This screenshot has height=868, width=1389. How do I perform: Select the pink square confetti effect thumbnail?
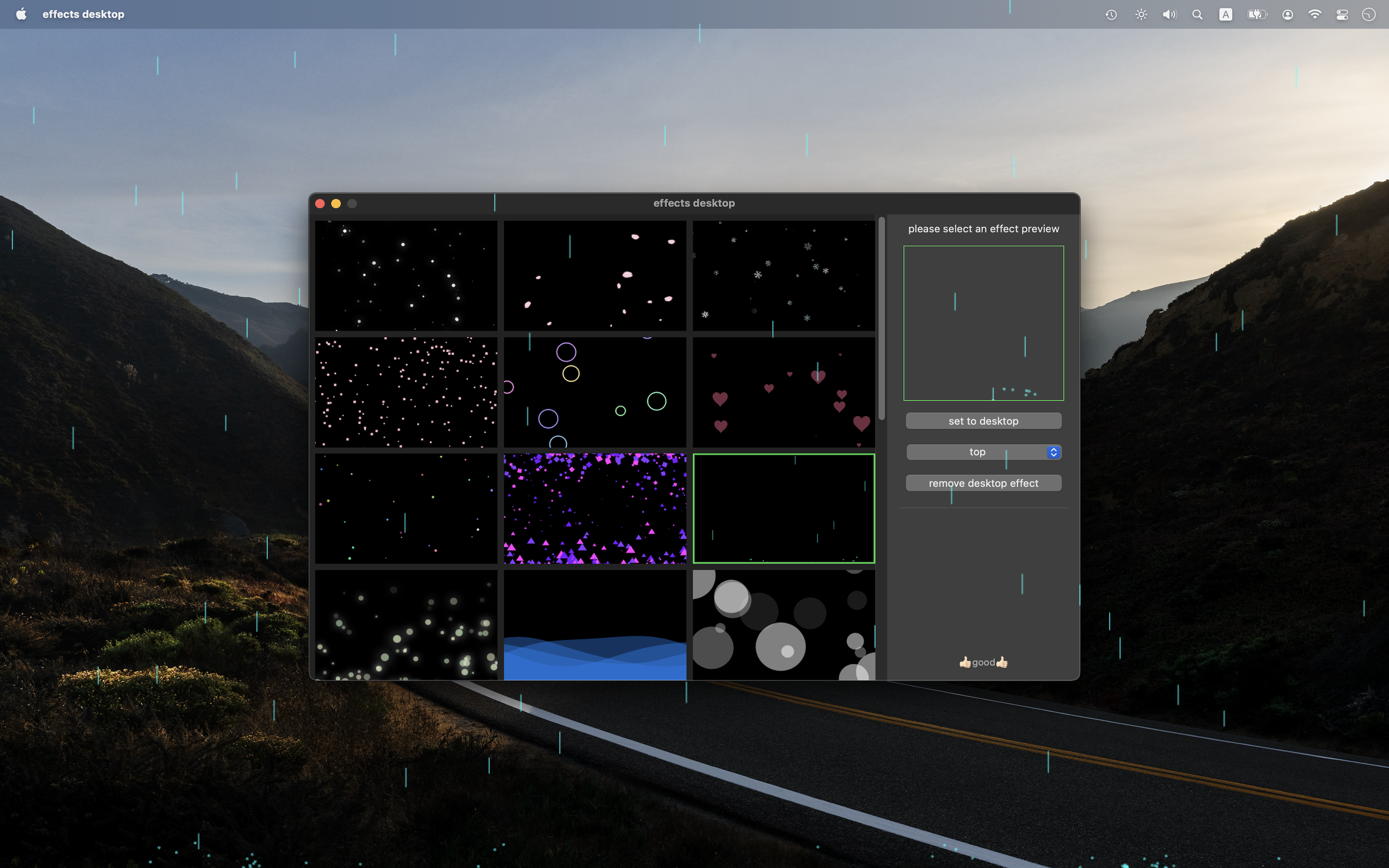406,392
